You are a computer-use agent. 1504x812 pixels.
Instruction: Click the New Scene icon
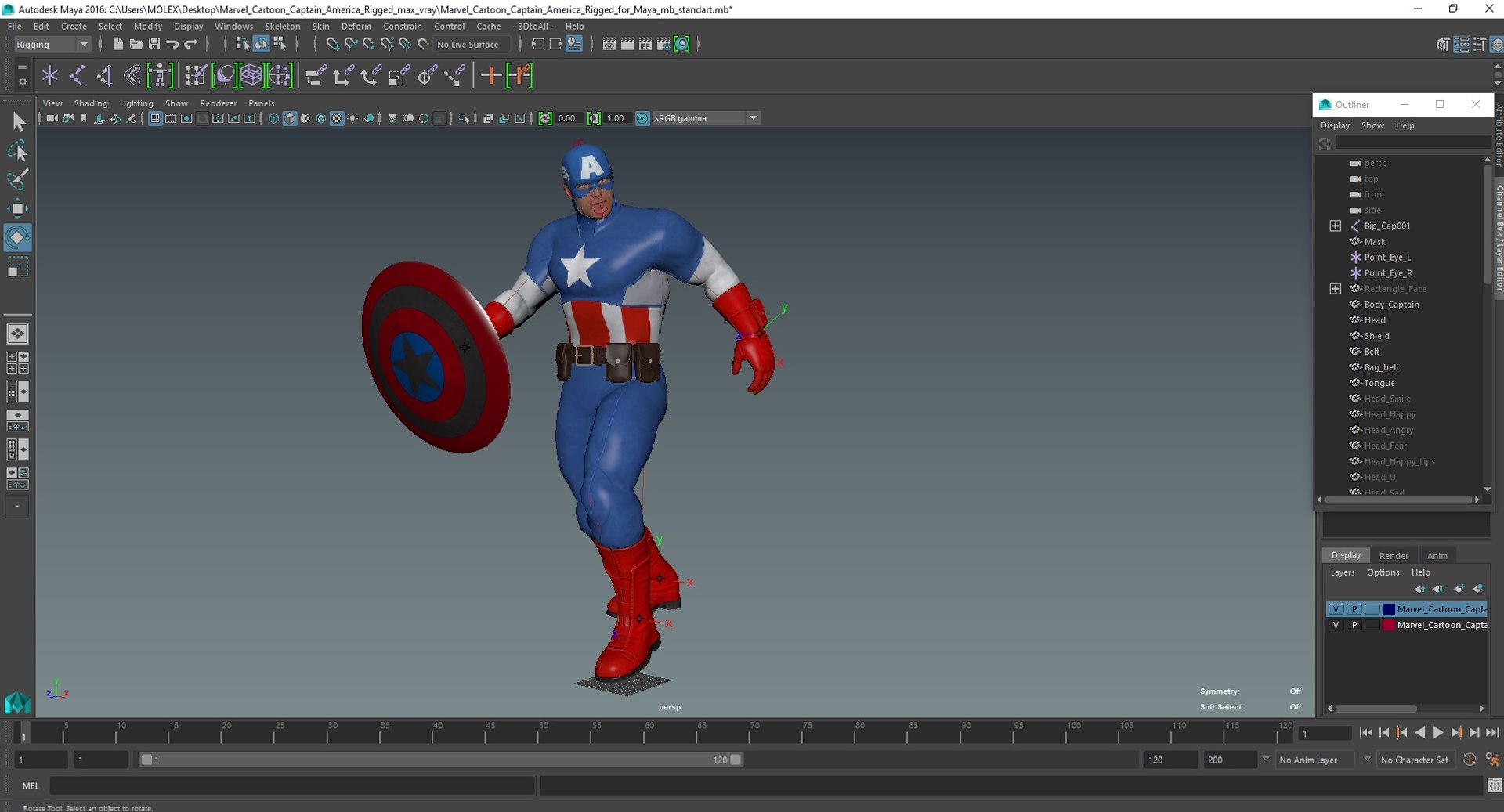click(x=117, y=44)
